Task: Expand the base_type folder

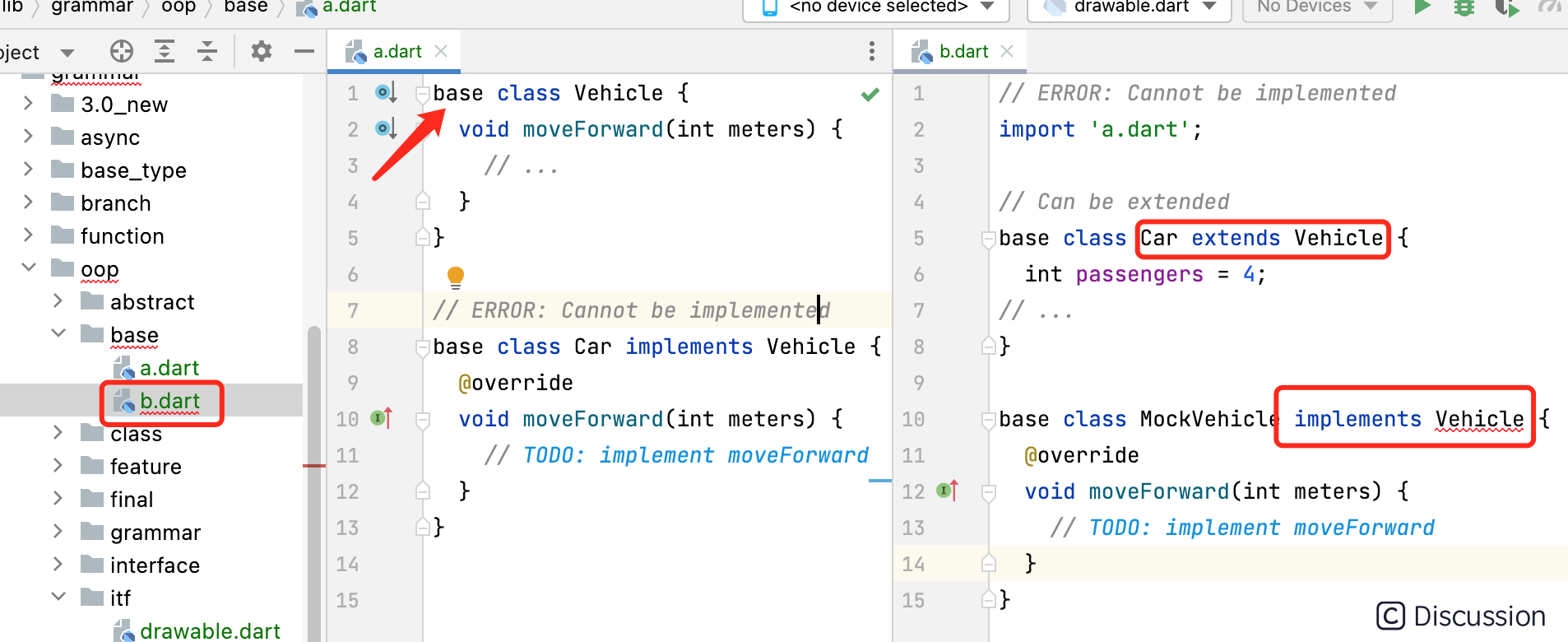Action: pyautogui.click(x=29, y=170)
